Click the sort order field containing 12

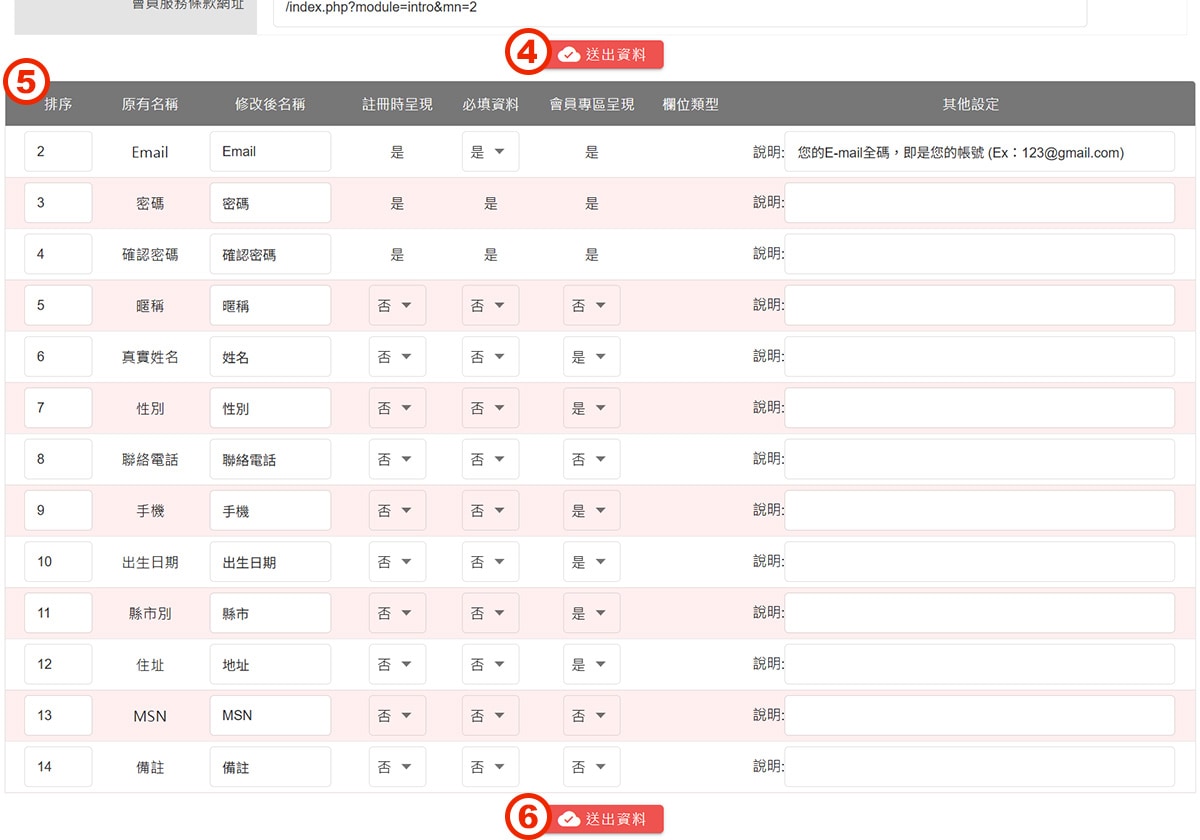58,664
